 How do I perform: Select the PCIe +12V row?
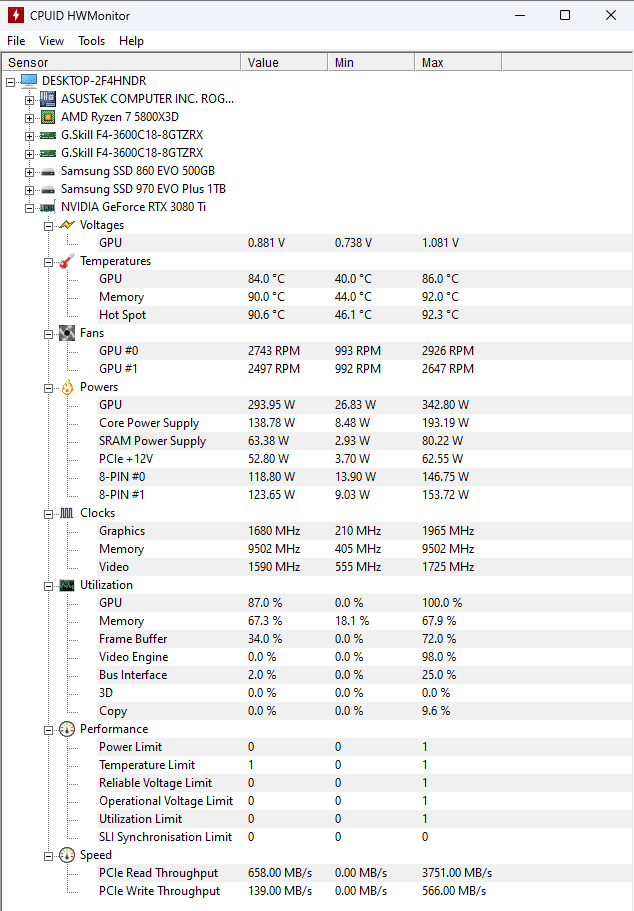point(365,459)
